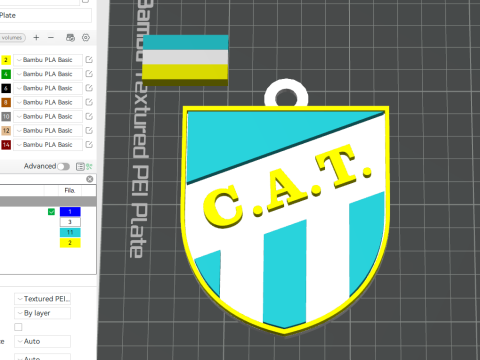Open the Textured PEI bed type dropdown

pos(42,299)
